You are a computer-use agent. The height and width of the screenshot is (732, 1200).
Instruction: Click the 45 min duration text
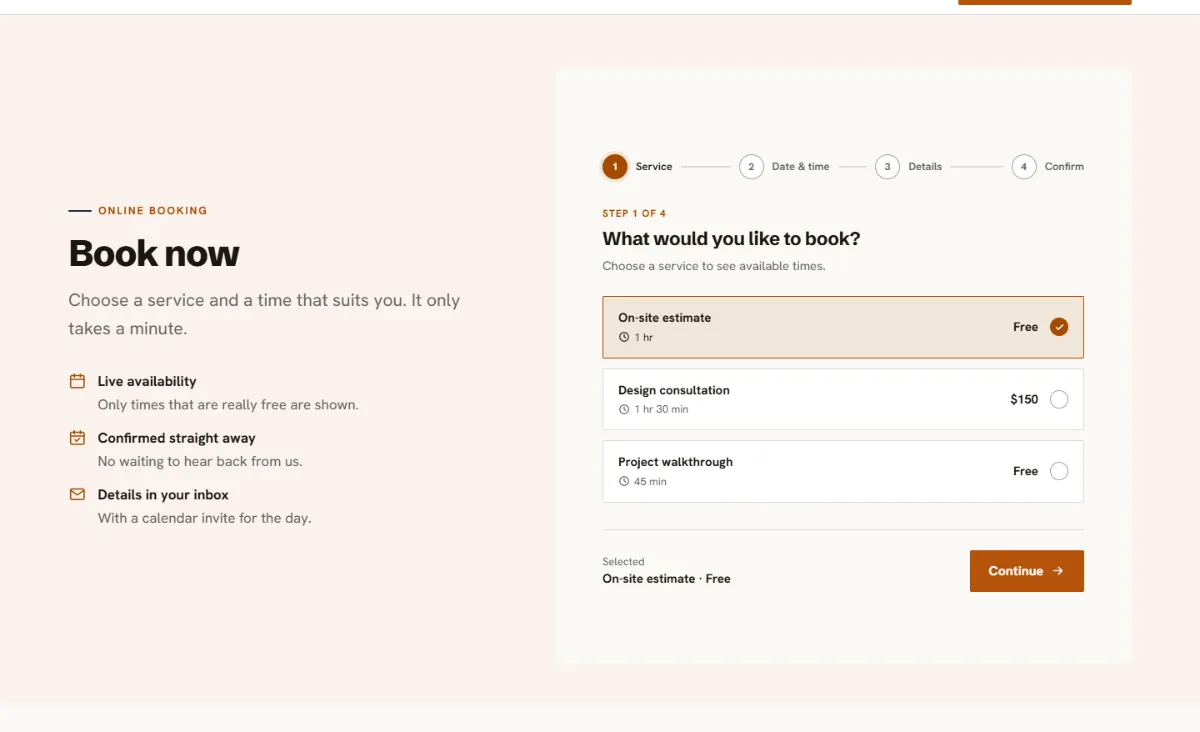coord(650,481)
